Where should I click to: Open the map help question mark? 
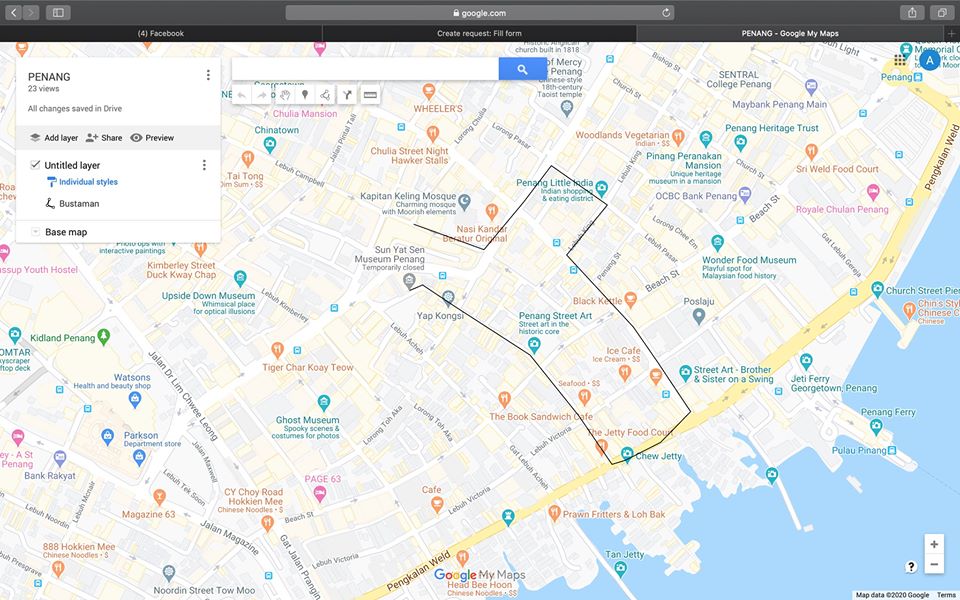[911, 566]
